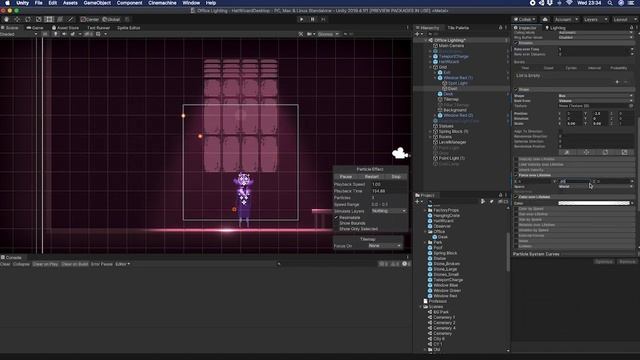Toggle Center pivot mode button
The image size is (640, 360).
pos(90,19)
